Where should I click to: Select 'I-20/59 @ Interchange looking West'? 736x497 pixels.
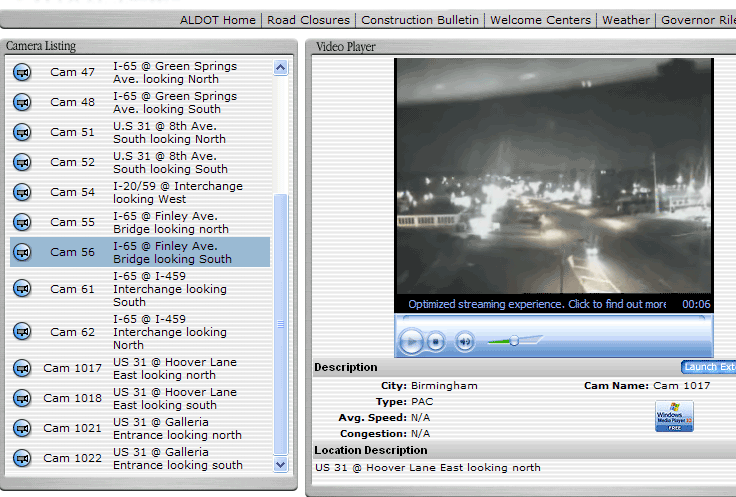tap(178, 192)
